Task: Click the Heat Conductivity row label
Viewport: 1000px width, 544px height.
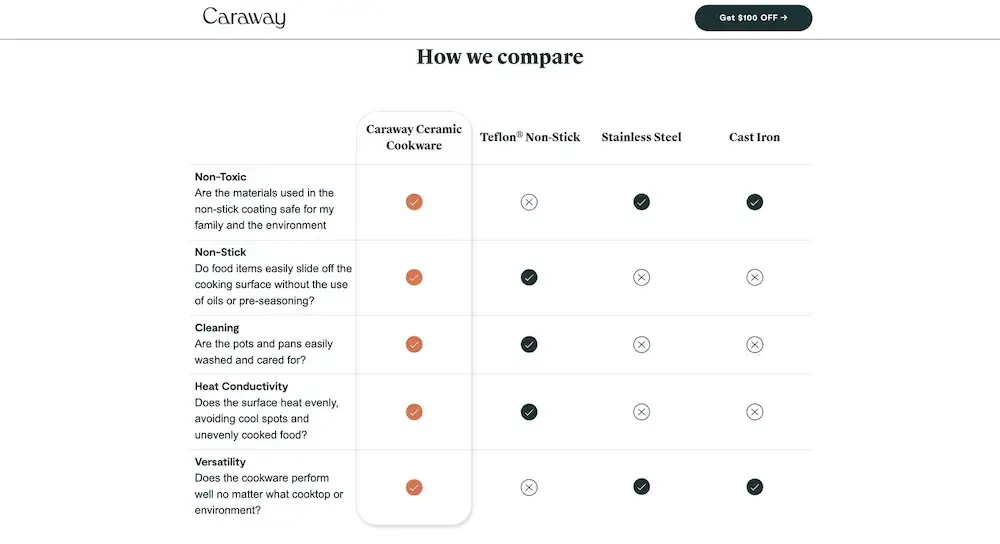Action: pyautogui.click(x=241, y=386)
